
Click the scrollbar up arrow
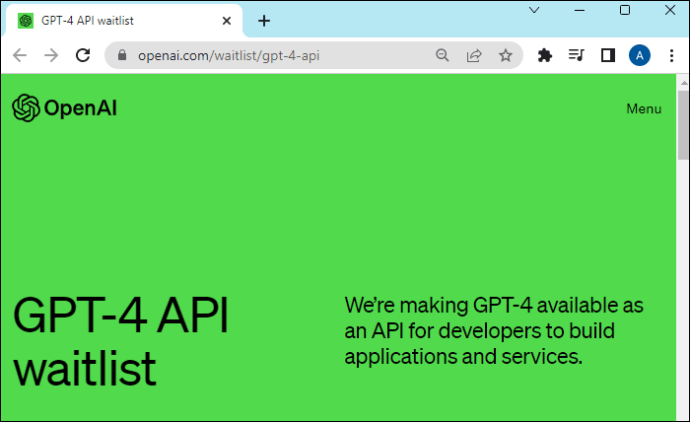tap(683, 83)
